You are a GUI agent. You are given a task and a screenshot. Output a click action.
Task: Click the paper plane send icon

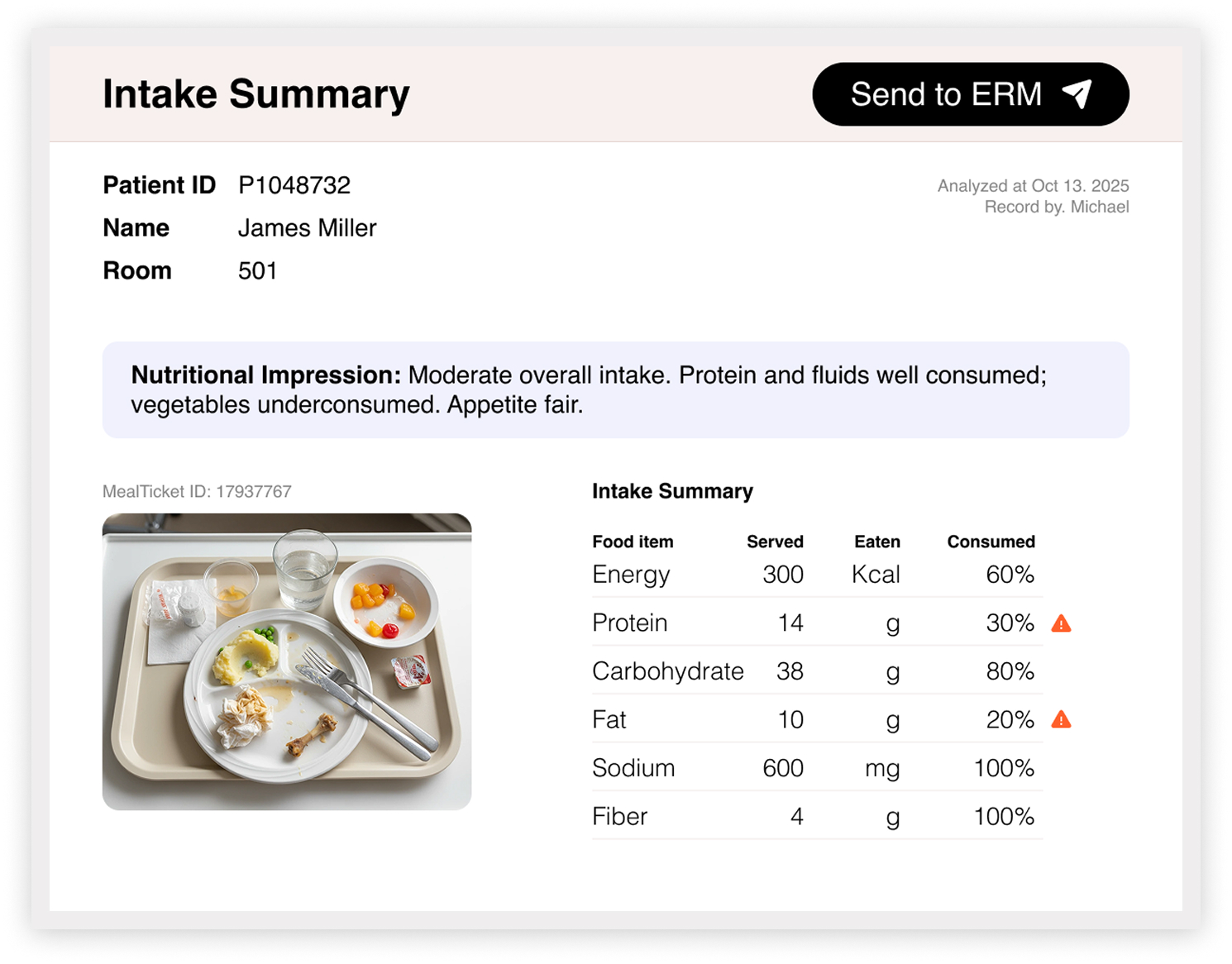coord(1077,94)
